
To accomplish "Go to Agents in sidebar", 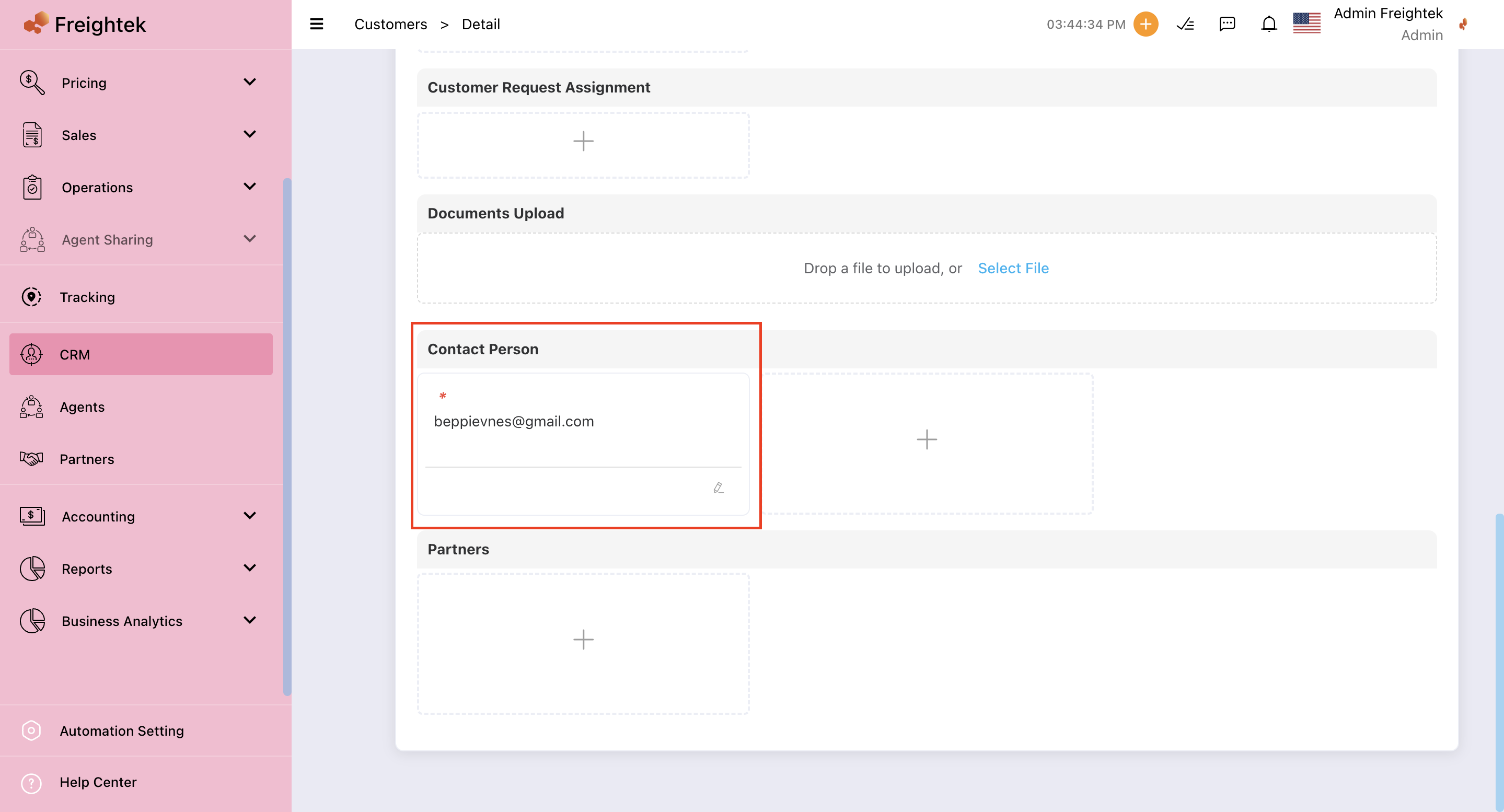I will (82, 407).
